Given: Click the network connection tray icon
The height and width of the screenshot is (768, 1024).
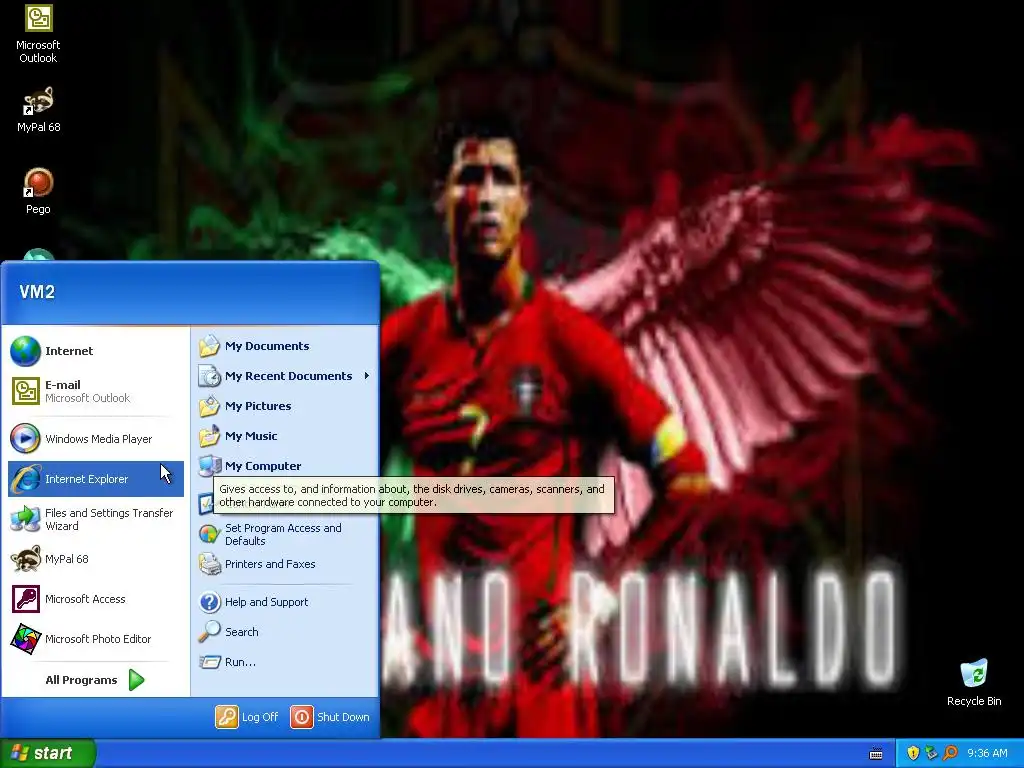Looking at the screenshot, I should coord(931,754).
